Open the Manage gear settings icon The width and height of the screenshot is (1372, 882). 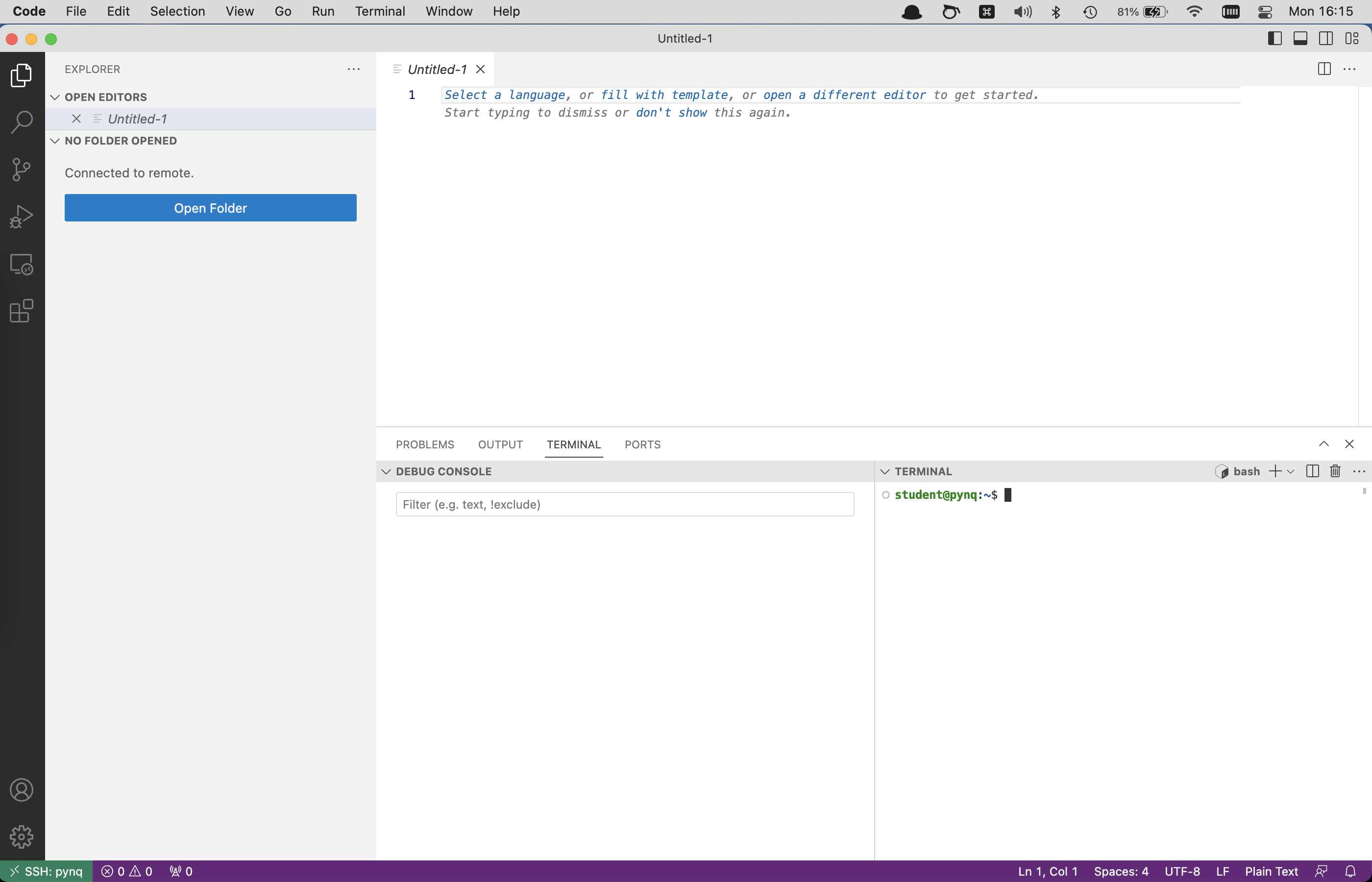coord(22,837)
